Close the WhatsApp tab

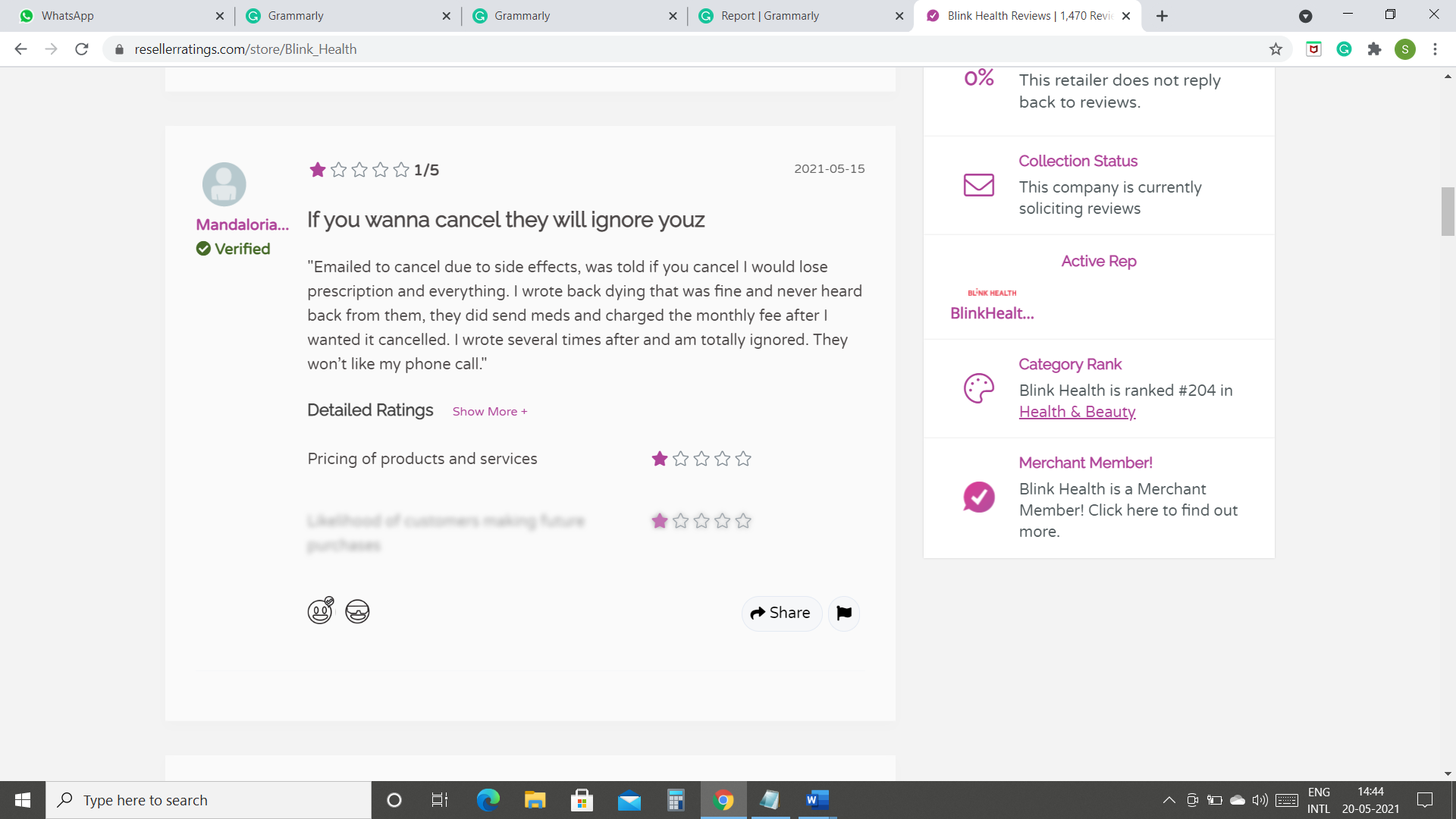coord(219,16)
